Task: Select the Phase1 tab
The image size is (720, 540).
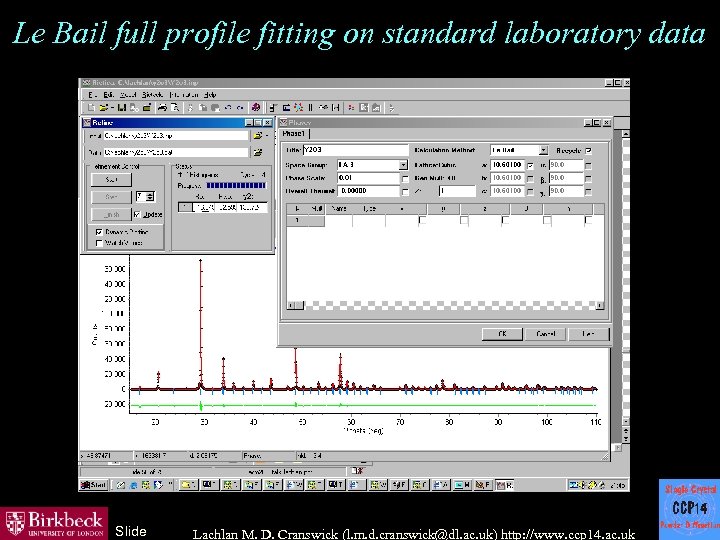Action: (294, 134)
